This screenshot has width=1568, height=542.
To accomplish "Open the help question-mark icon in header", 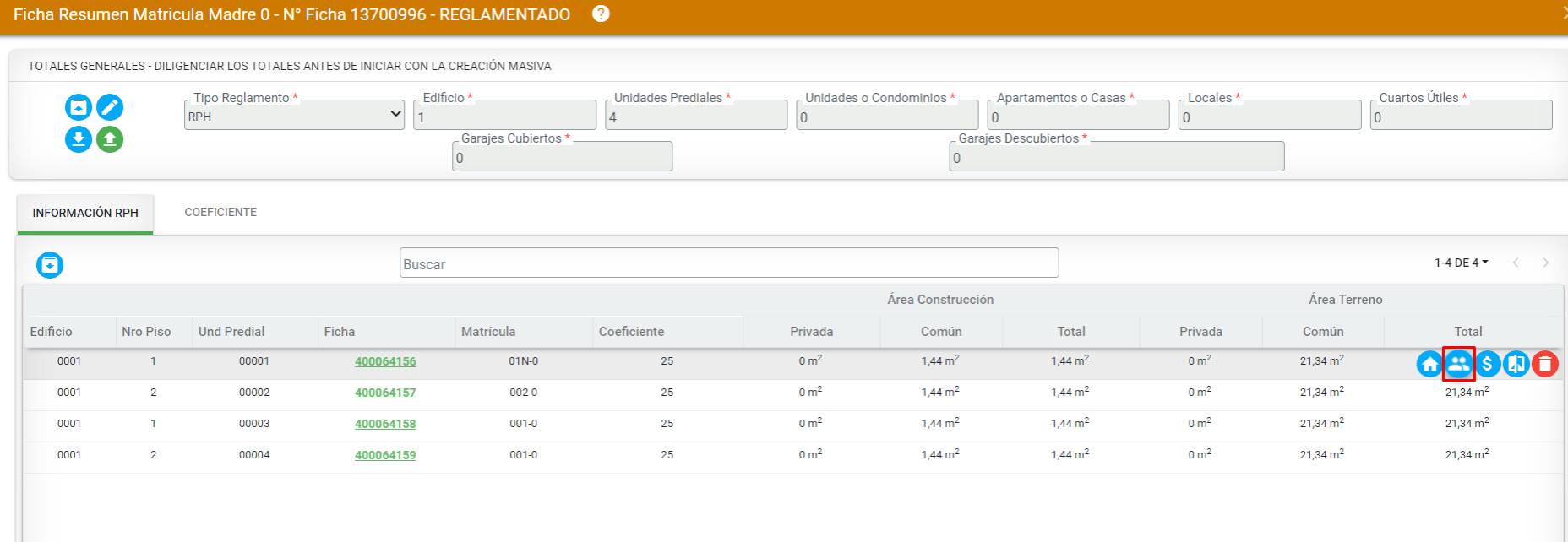I will pos(601,14).
